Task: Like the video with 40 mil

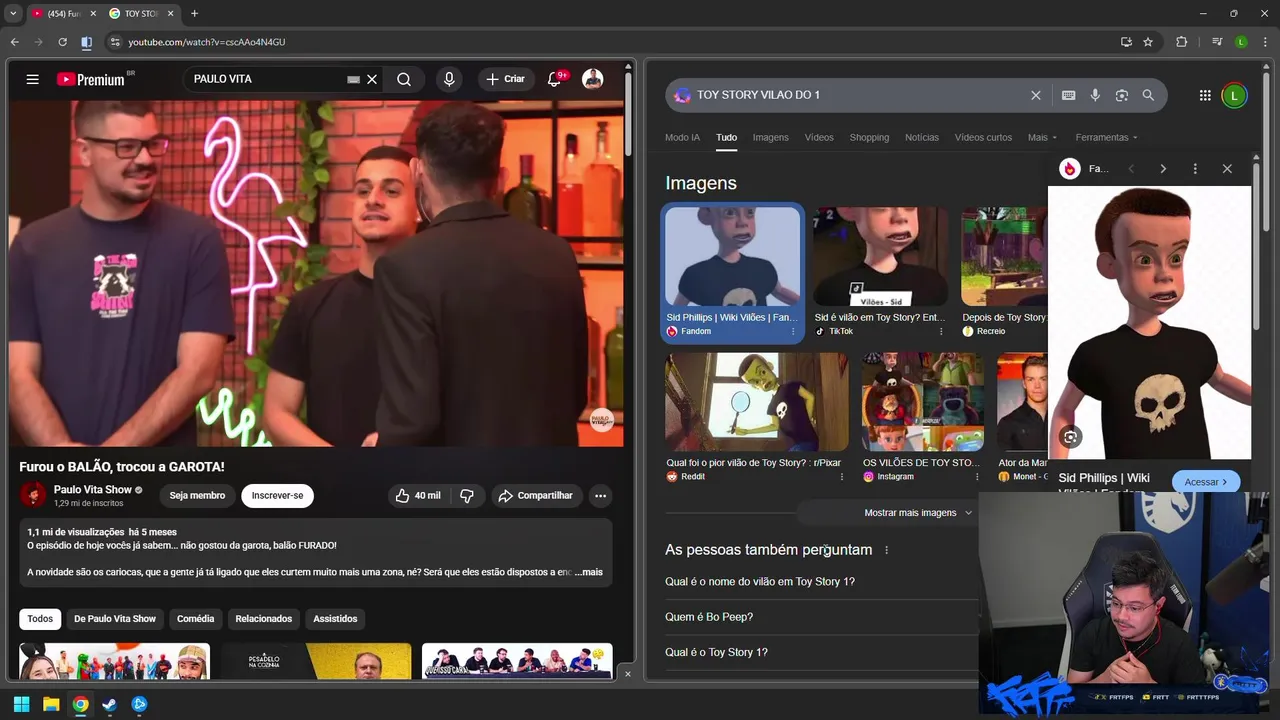Action: click(417, 495)
